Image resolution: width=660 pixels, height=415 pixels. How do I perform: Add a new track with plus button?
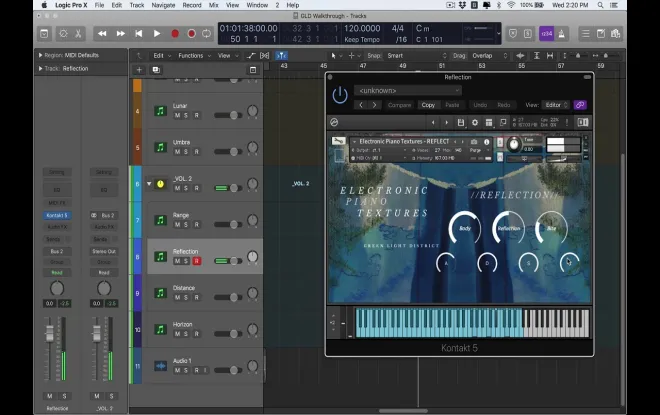(139, 70)
